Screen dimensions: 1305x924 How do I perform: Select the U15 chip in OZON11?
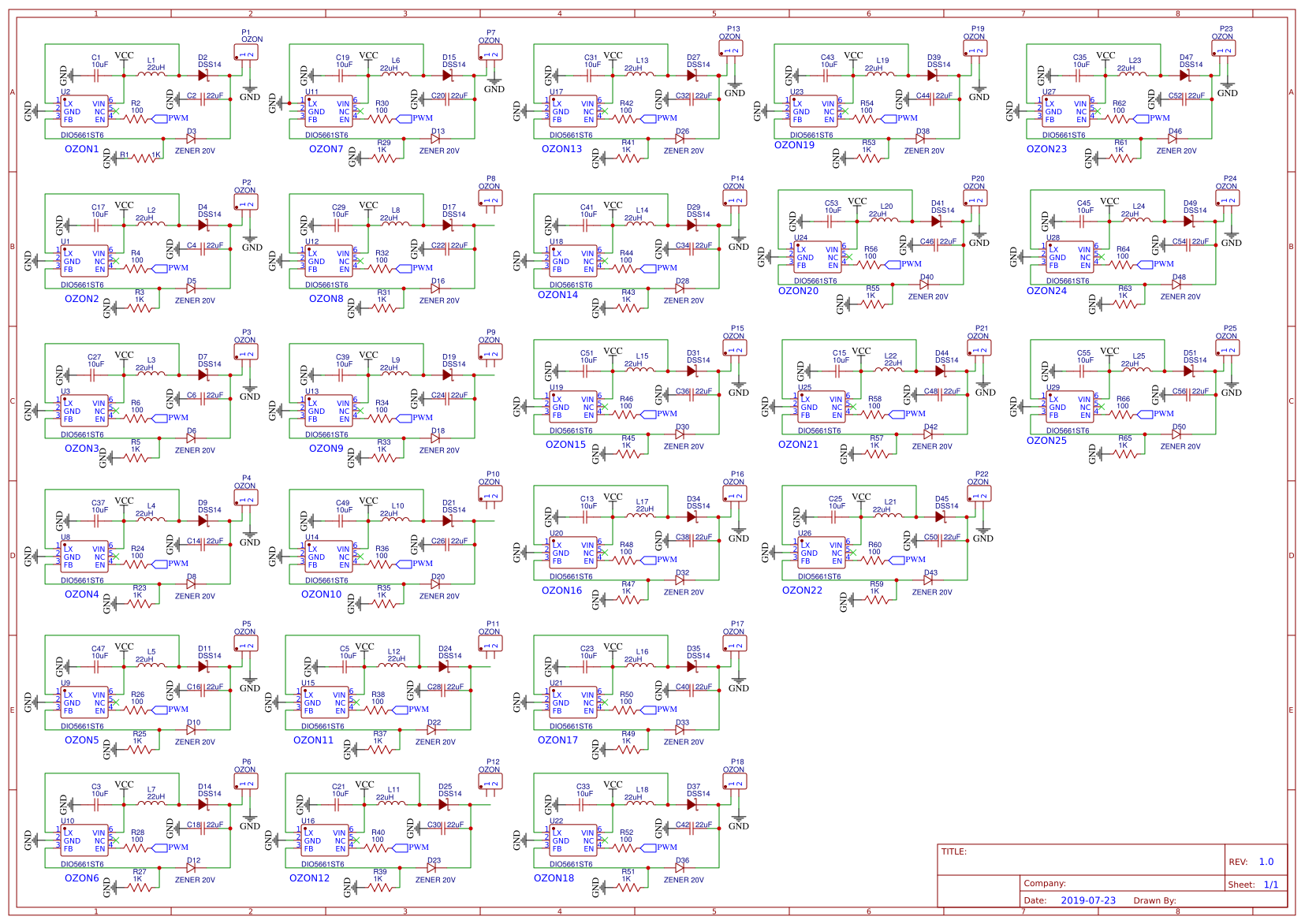click(x=325, y=702)
